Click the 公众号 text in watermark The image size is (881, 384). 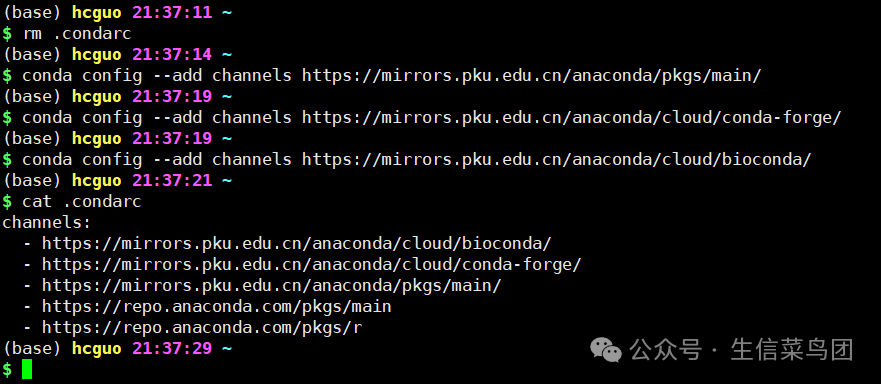coord(666,350)
